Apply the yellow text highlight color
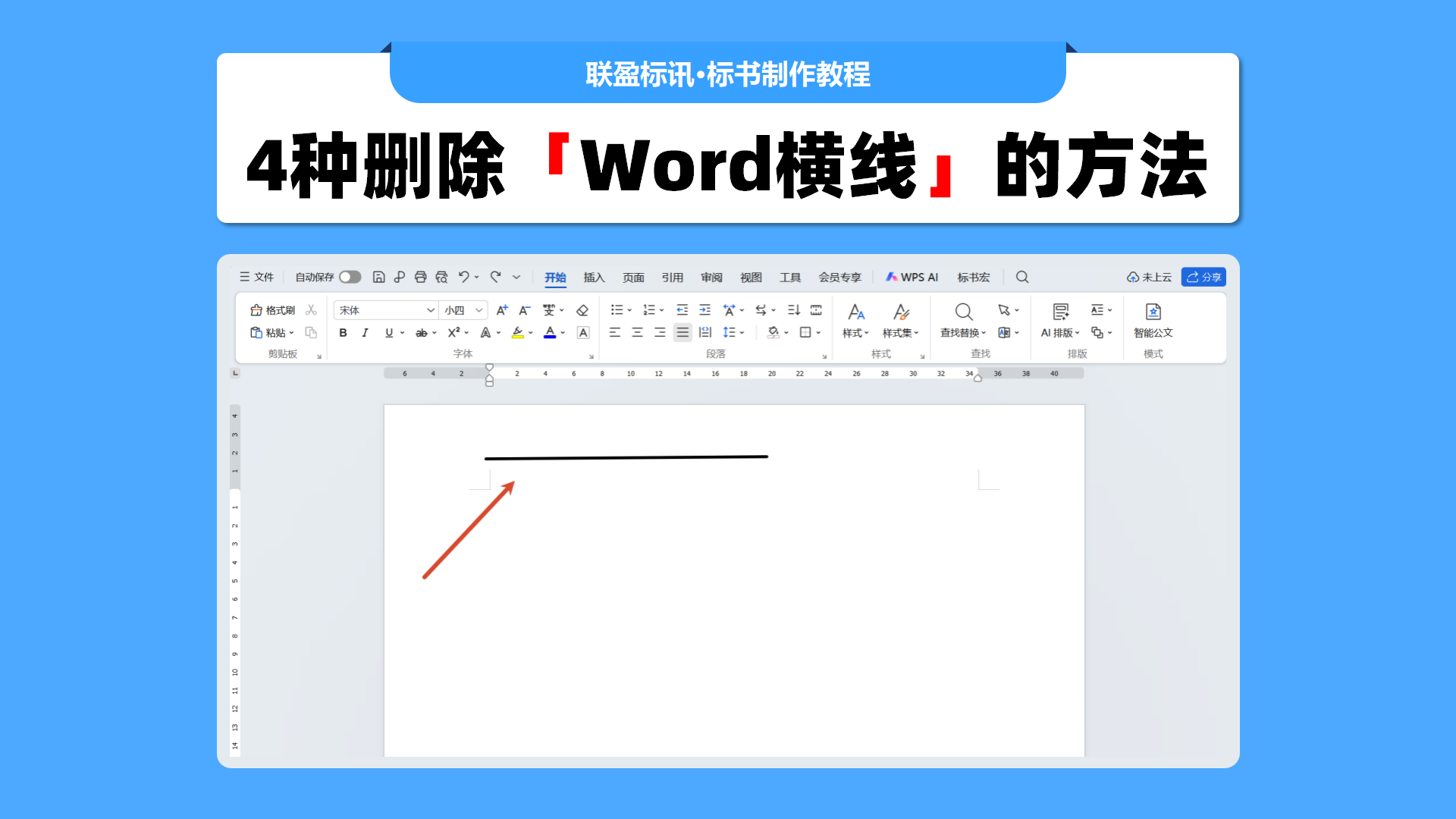 518,332
